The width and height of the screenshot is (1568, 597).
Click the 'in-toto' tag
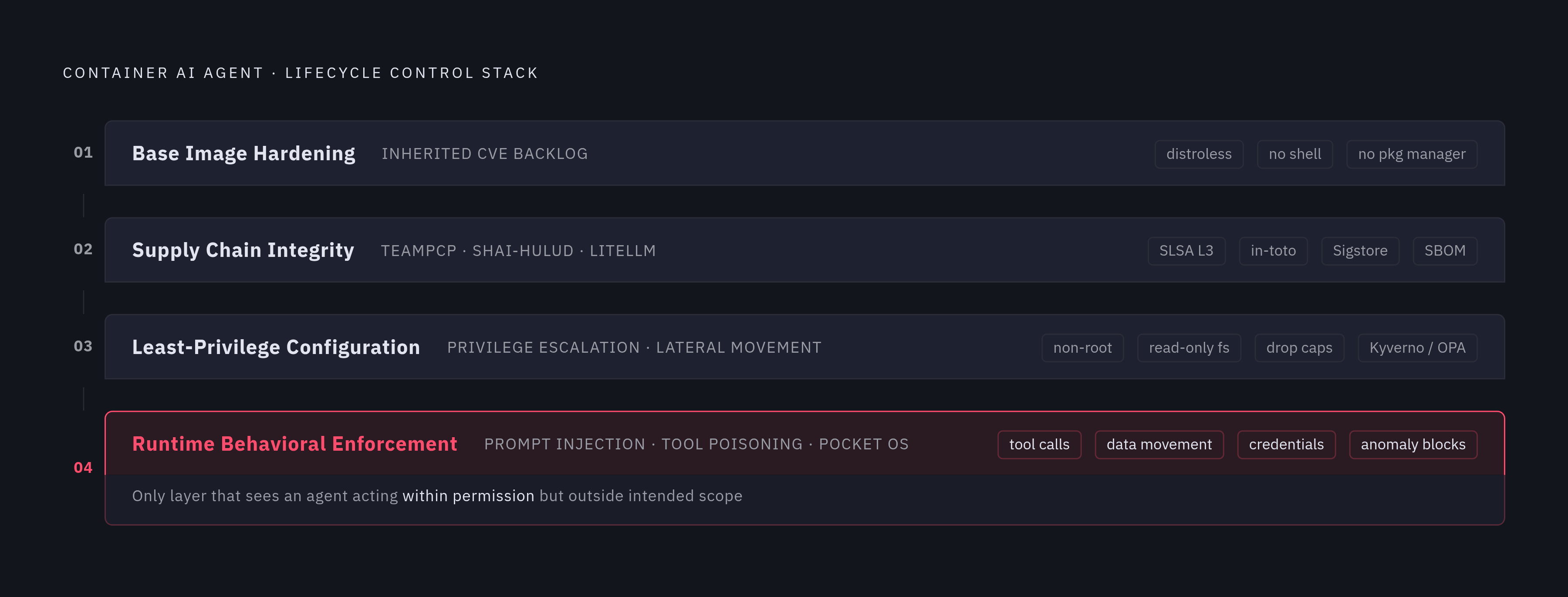coord(1273,251)
